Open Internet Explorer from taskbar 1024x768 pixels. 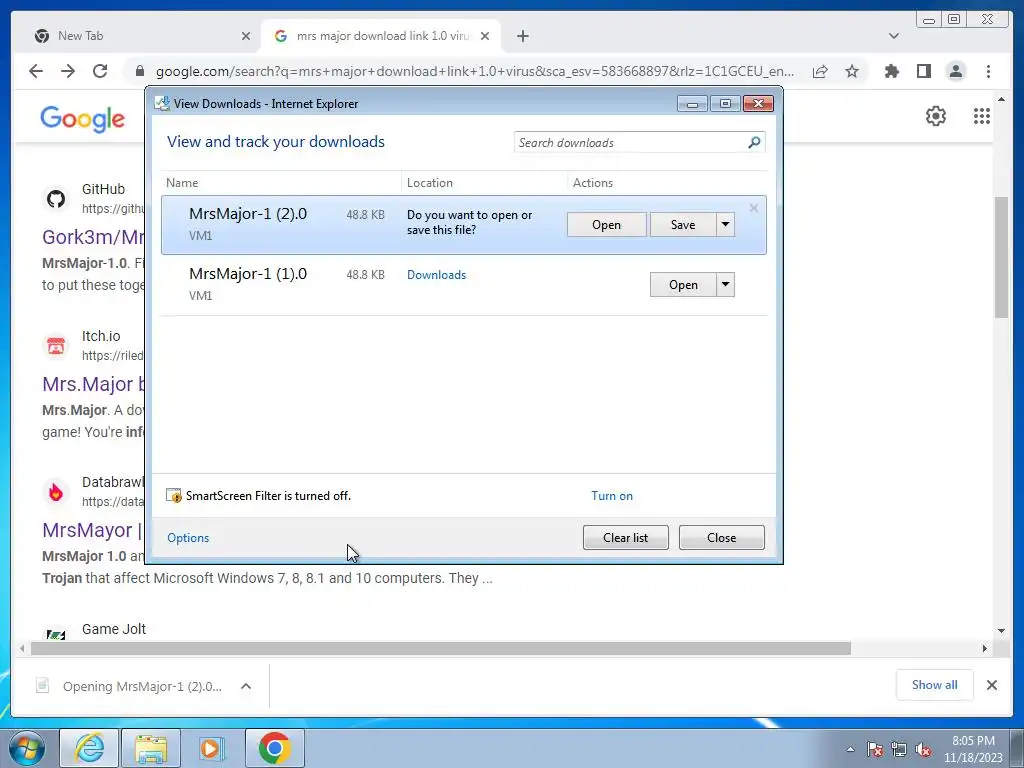click(x=89, y=748)
